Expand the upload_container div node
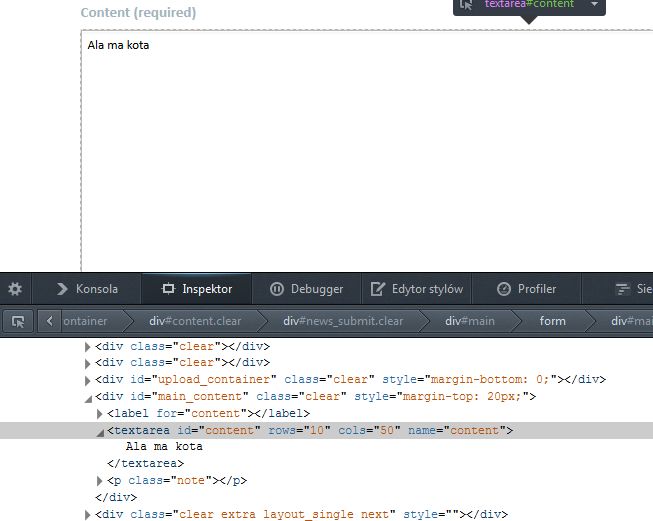 88,380
